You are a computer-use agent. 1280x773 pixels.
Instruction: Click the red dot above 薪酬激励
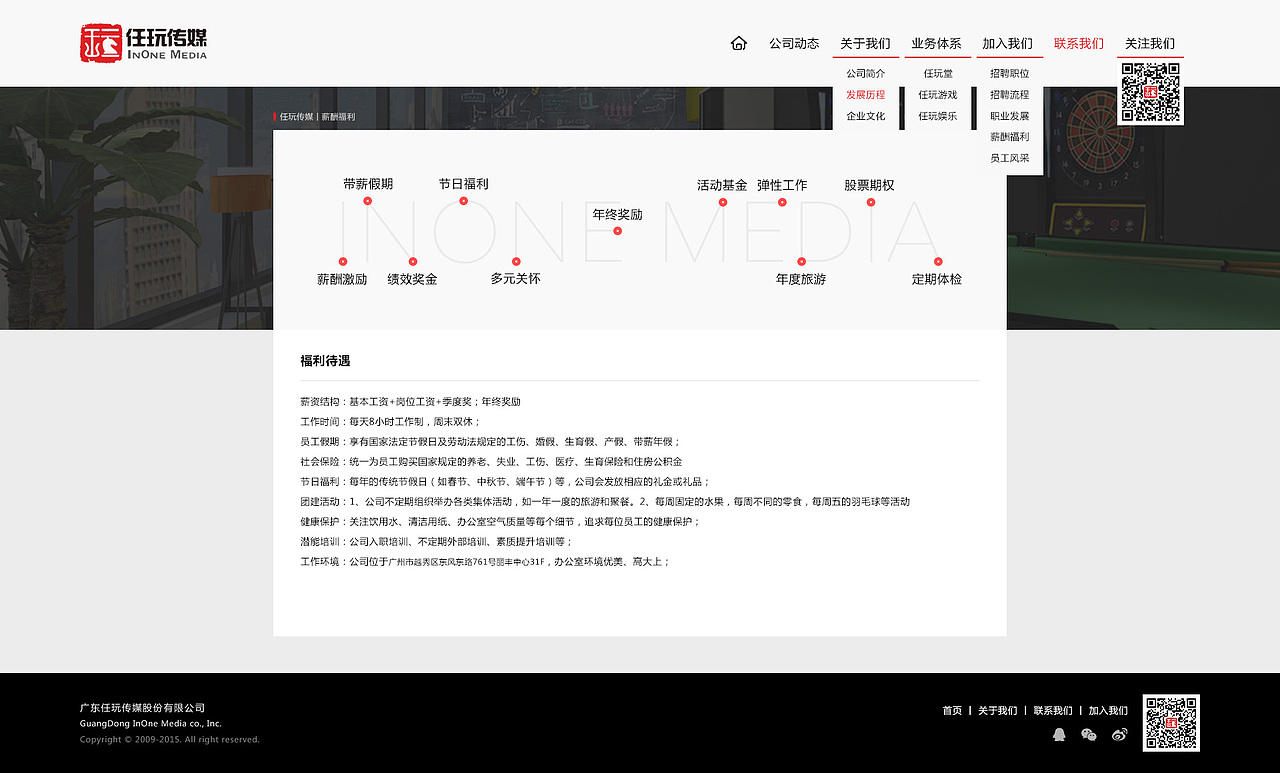343,261
